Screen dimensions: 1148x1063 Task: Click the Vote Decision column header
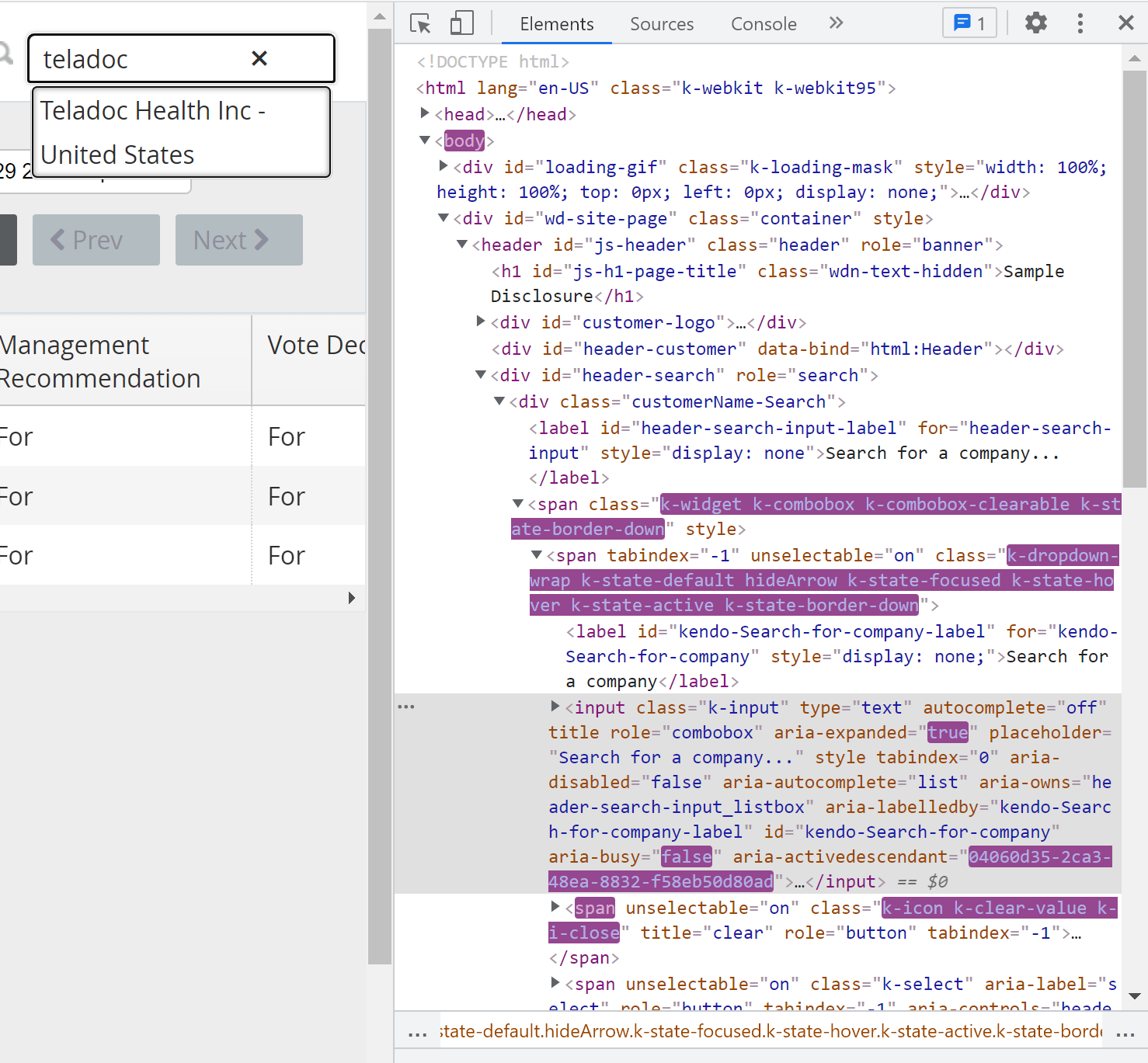309,361
